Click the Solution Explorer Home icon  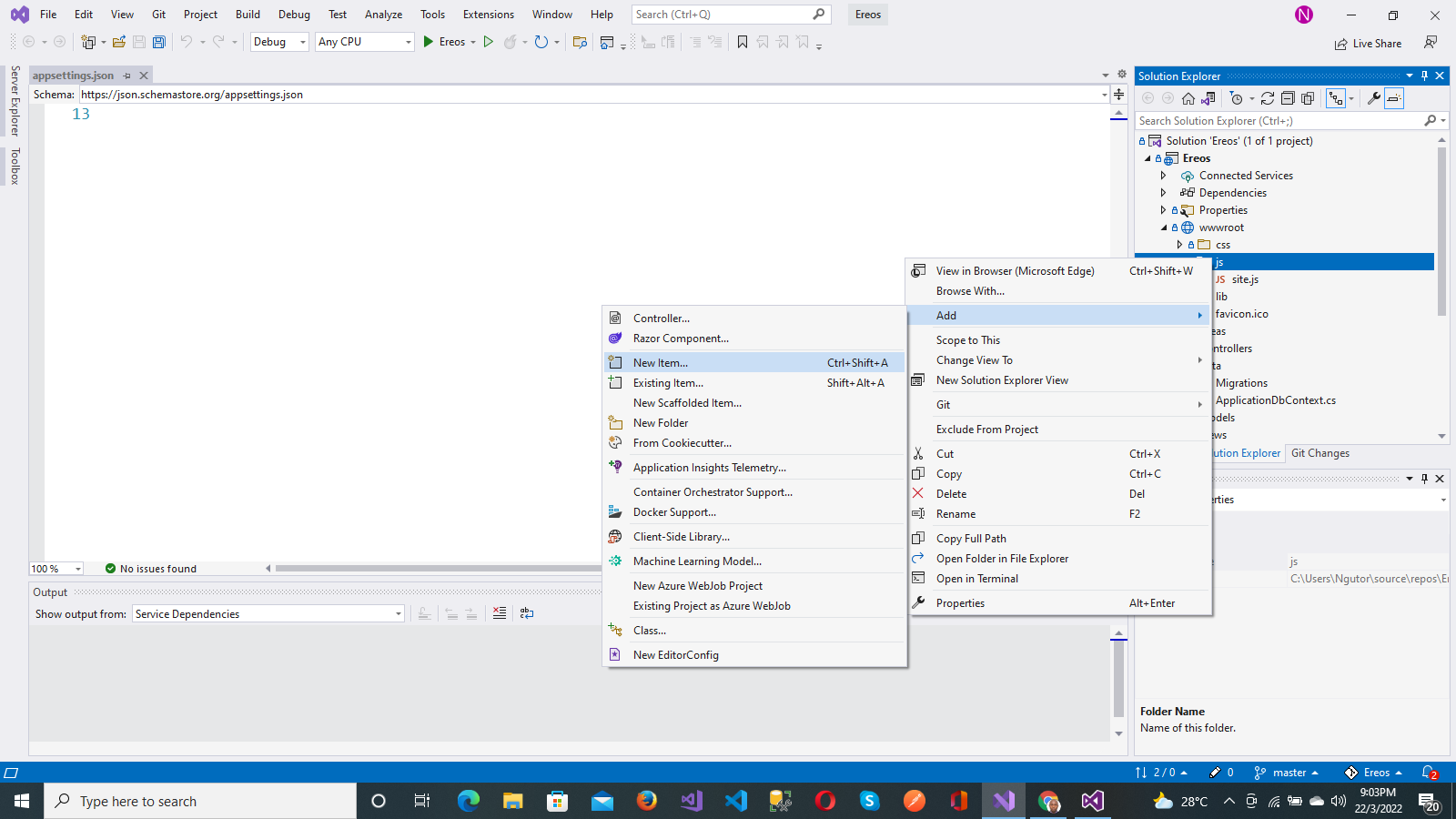click(1188, 98)
